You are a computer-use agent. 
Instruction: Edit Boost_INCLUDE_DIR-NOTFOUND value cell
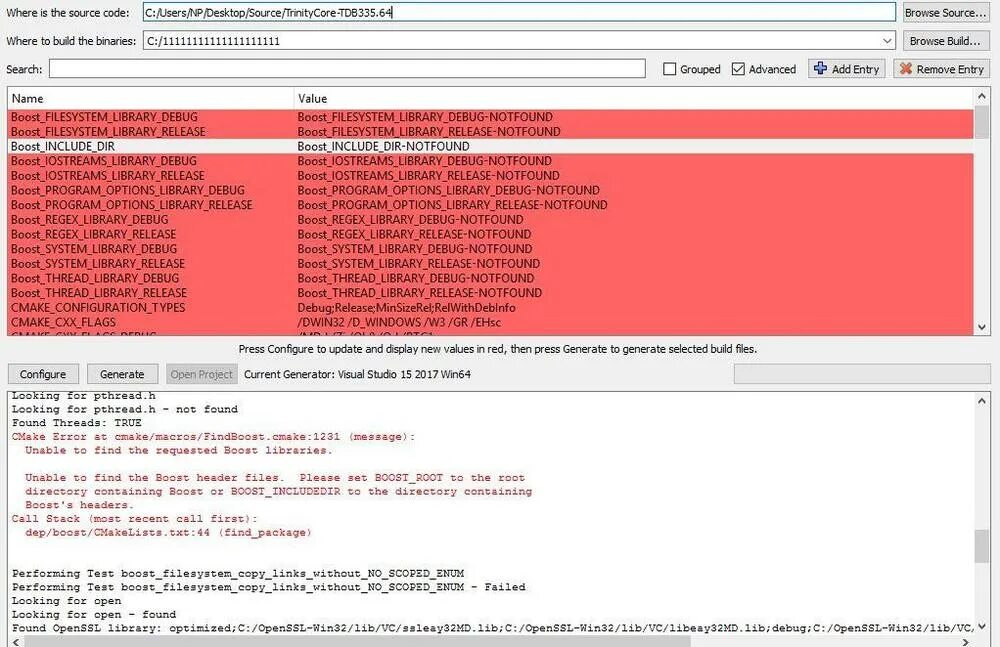click(x=383, y=146)
